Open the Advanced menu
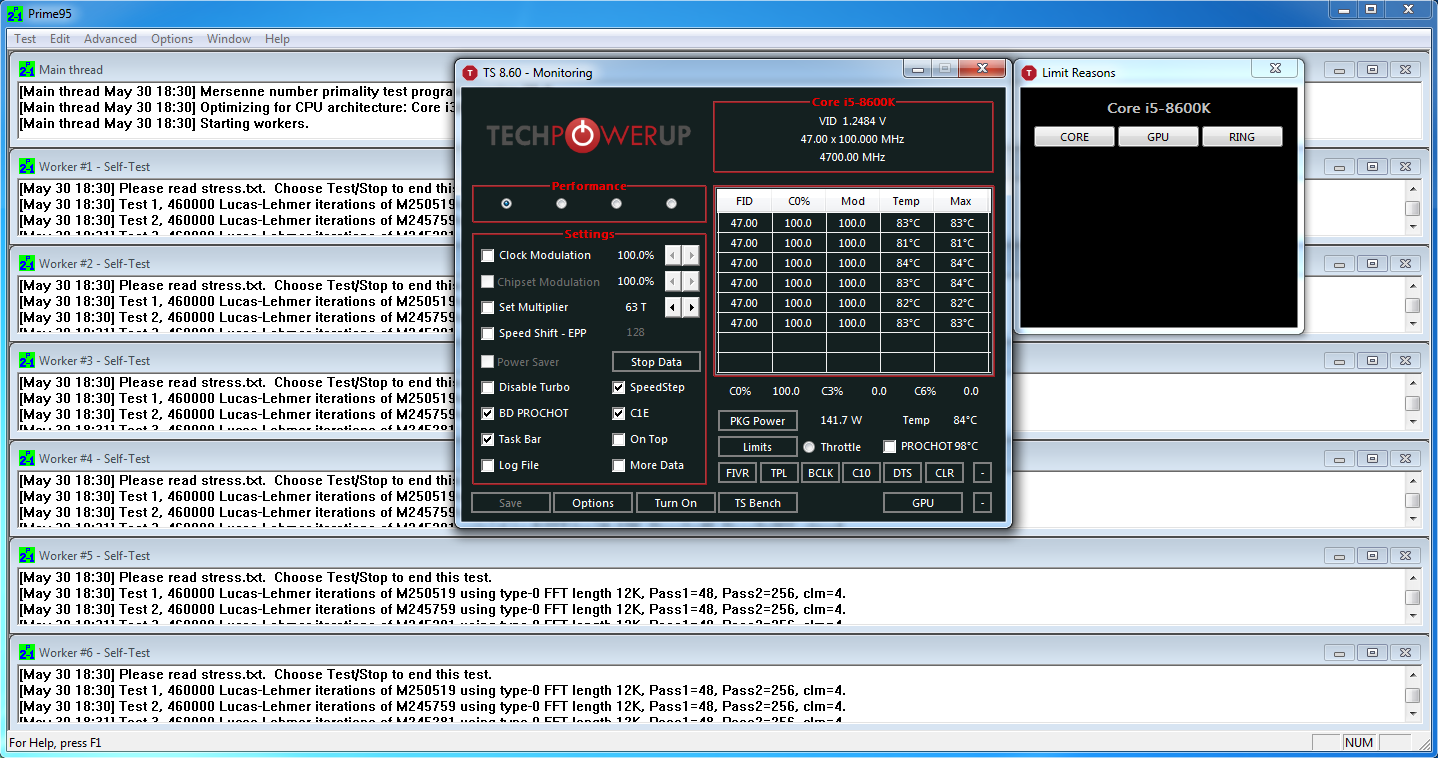Image resolution: width=1438 pixels, height=758 pixels. click(x=110, y=39)
